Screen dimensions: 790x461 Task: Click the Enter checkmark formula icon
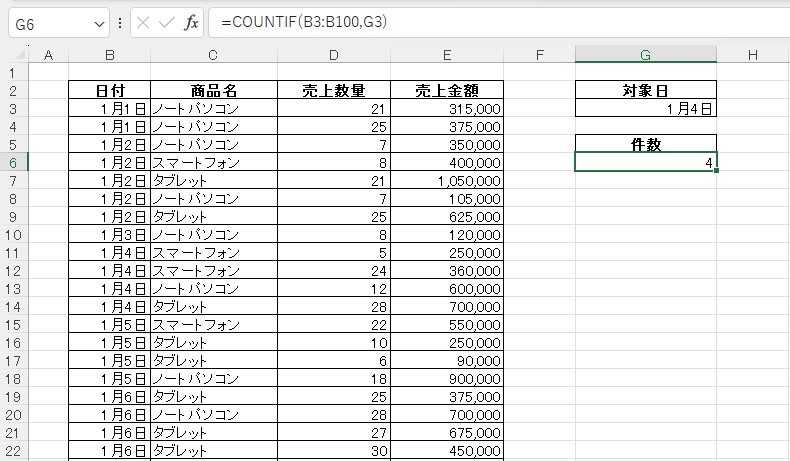(x=166, y=23)
